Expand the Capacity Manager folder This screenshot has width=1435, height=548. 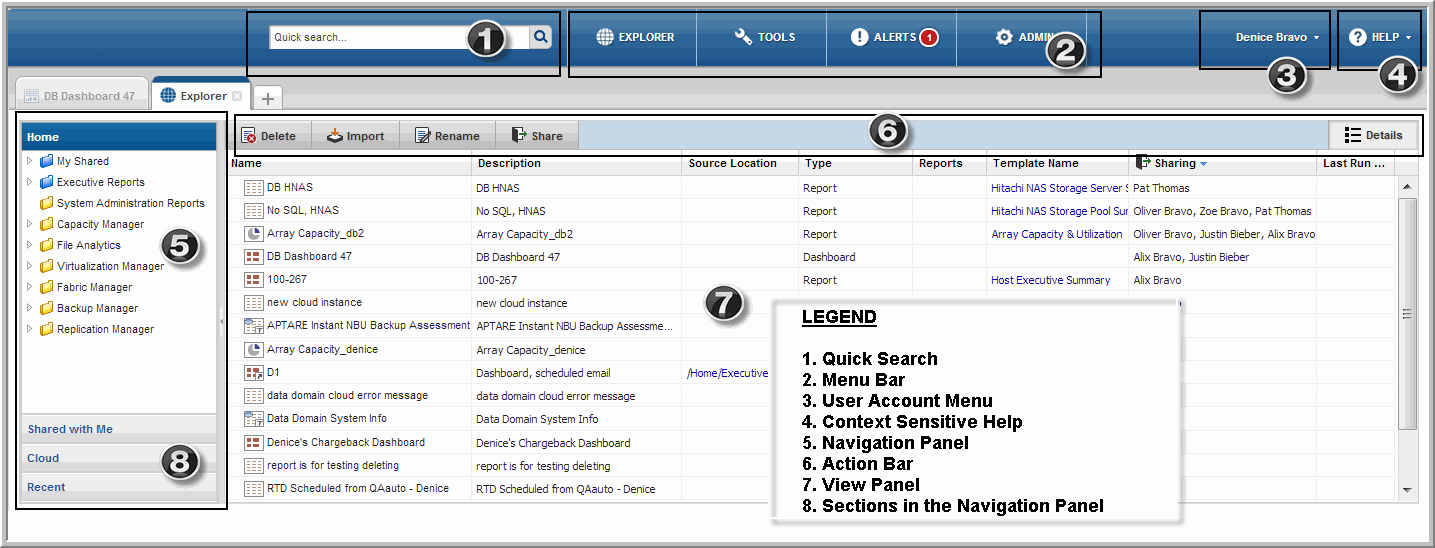click(30, 224)
